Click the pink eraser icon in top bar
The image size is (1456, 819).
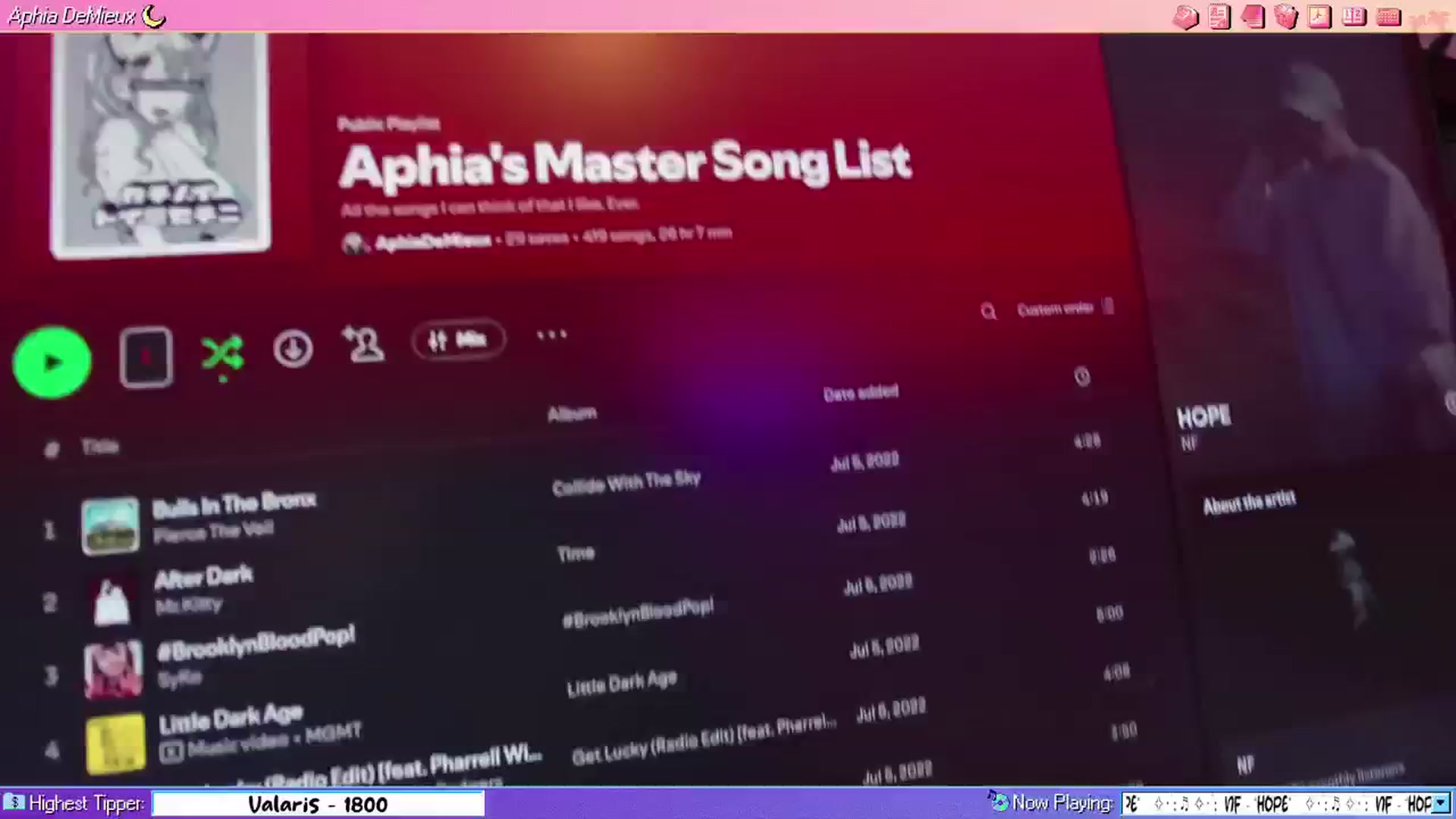[x=1185, y=17]
